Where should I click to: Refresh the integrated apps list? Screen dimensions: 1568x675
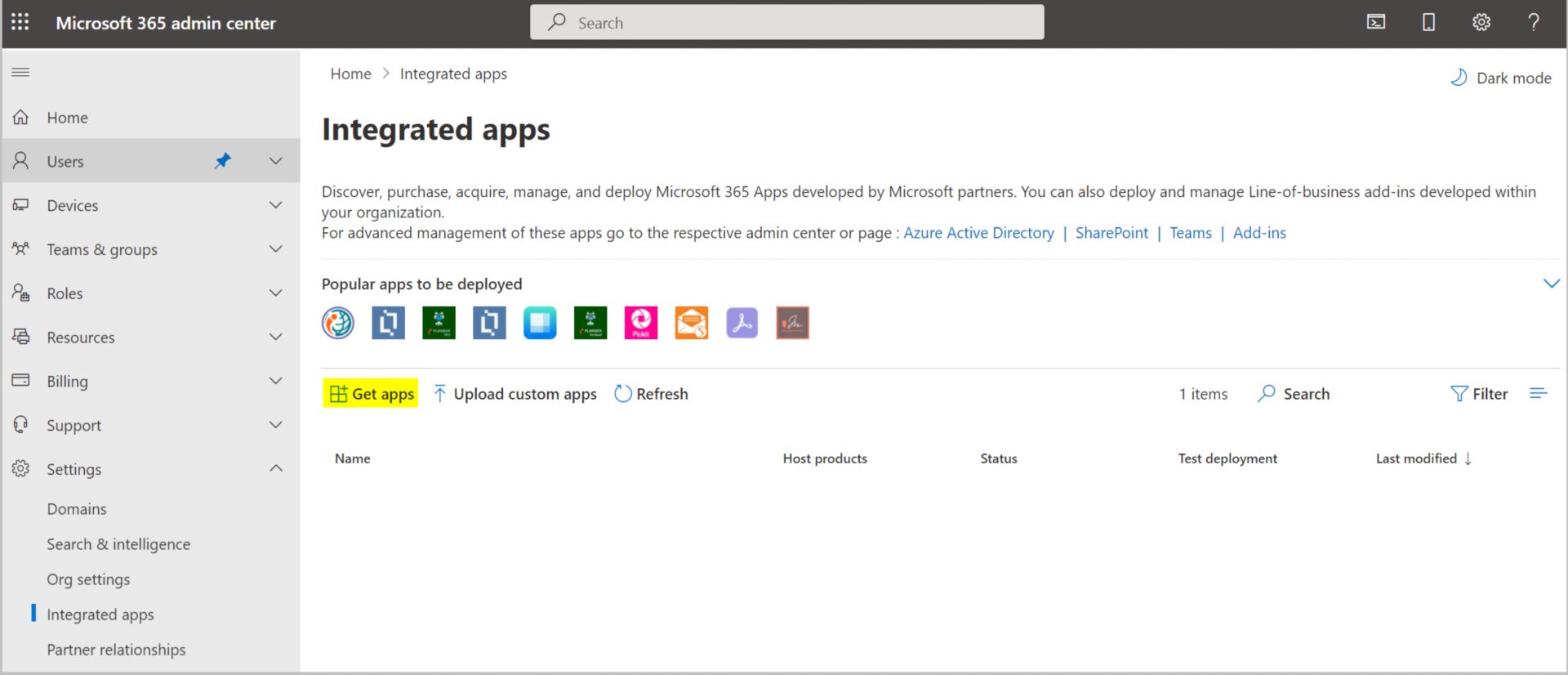tap(651, 394)
